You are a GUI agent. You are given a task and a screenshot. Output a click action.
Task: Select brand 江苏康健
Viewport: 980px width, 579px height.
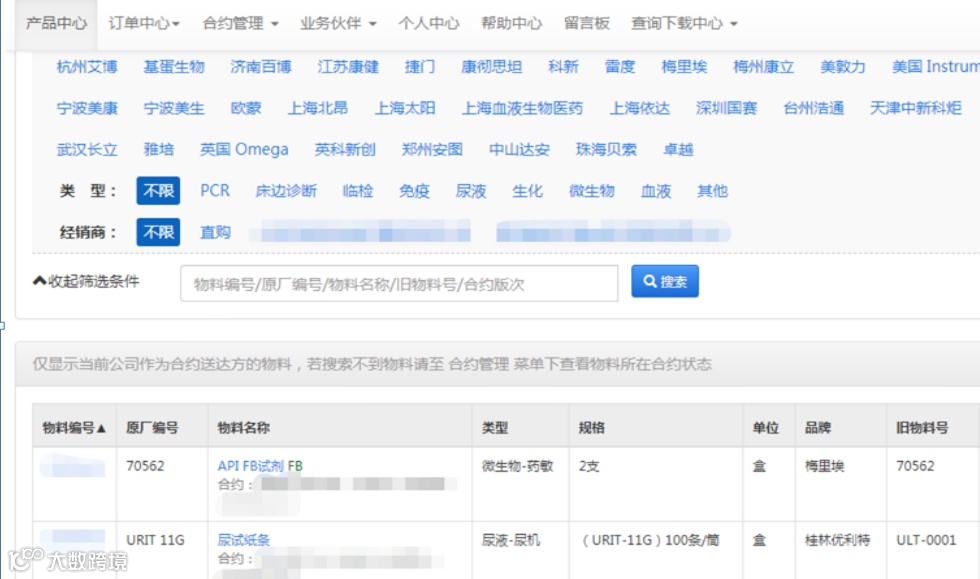pos(348,66)
